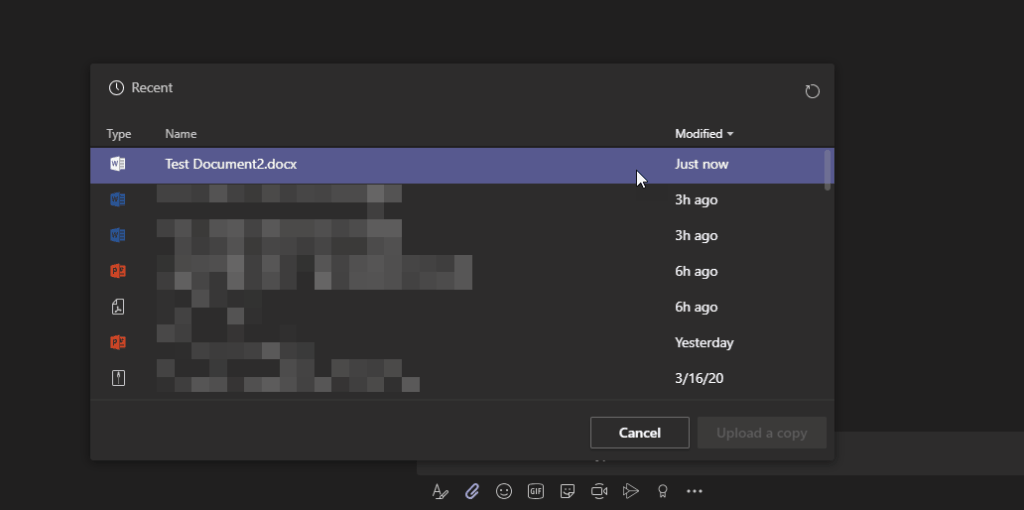Open the GIF picker
This screenshot has height=510, width=1024.
click(x=536, y=491)
